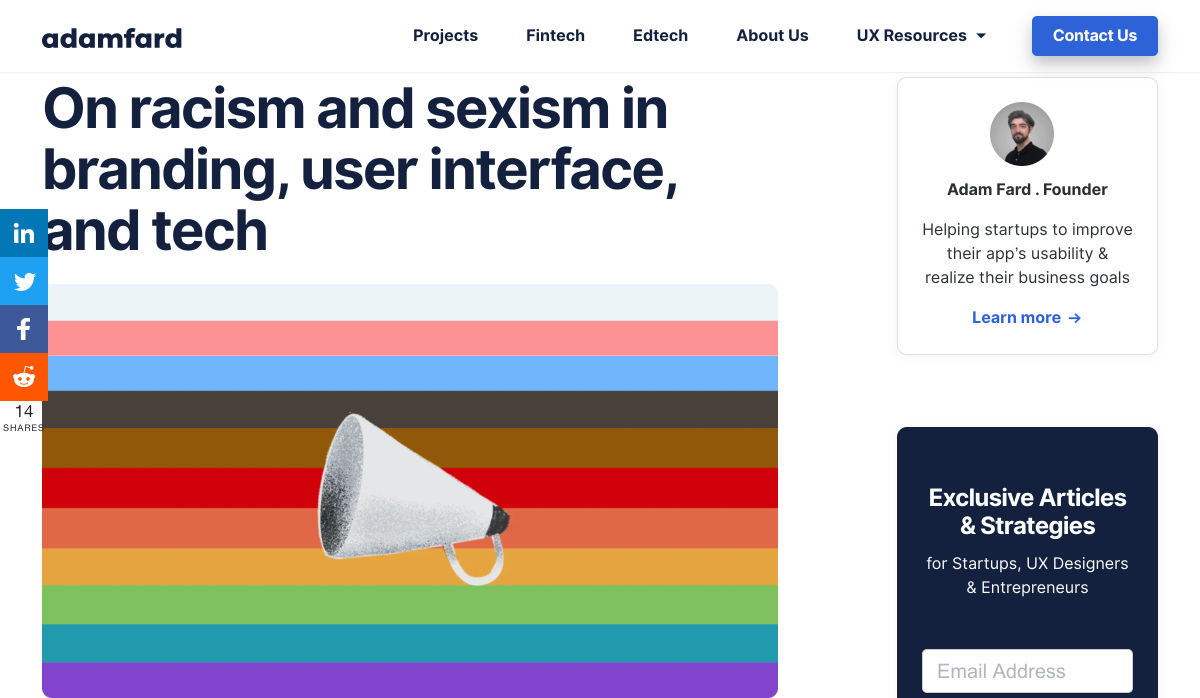Open the Edtech nav item
1200x698 pixels.
[x=660, y=36]
